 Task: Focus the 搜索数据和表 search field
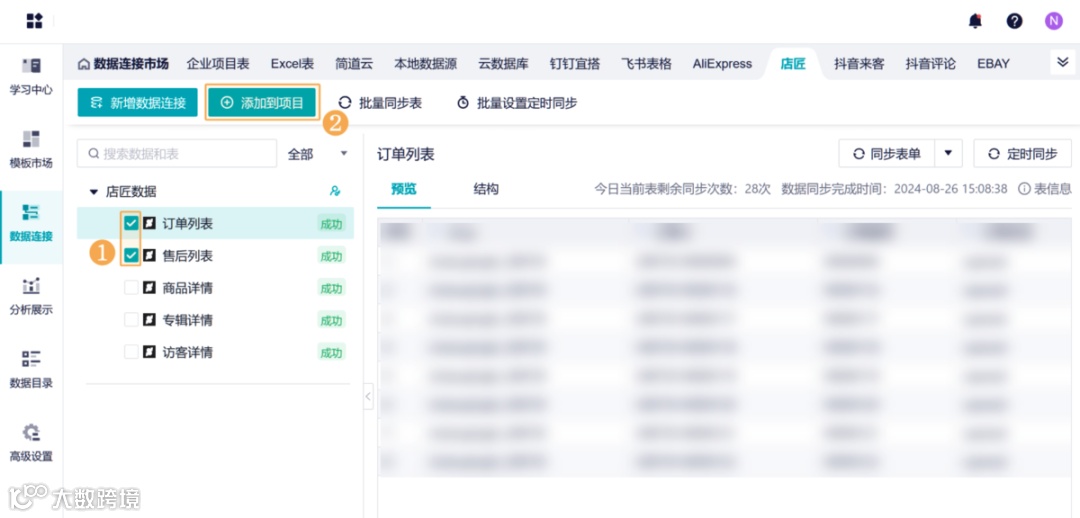[x=177, y=154]
